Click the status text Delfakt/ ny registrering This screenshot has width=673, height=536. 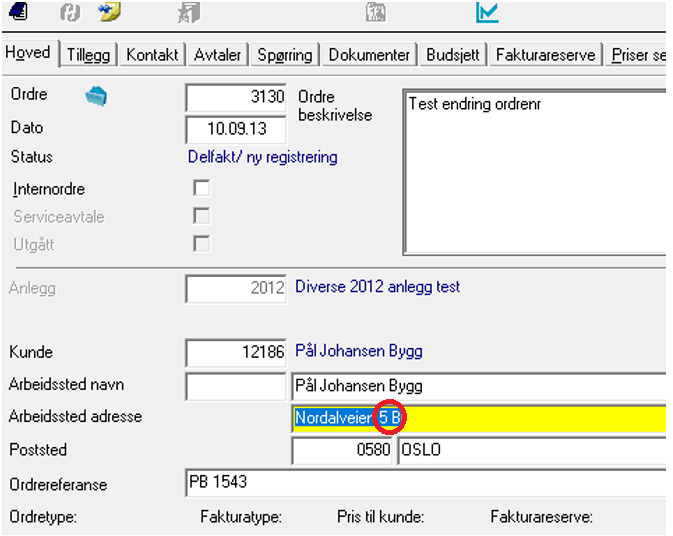coord(263,157)
